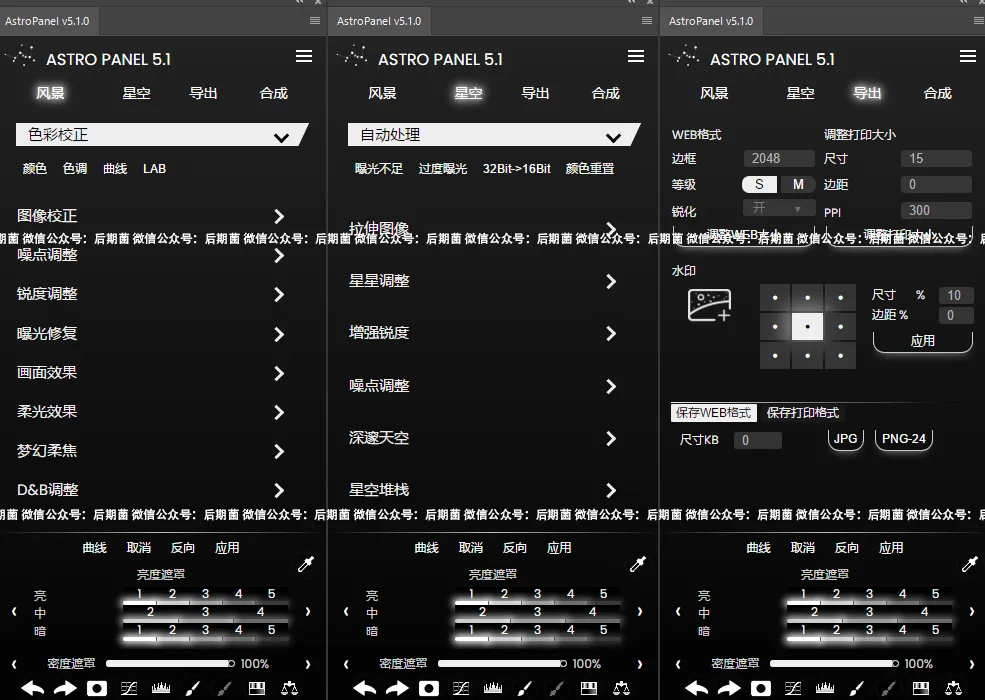Click the JPG save button
This screenshot has width=985, height=700.
(846, 439)
